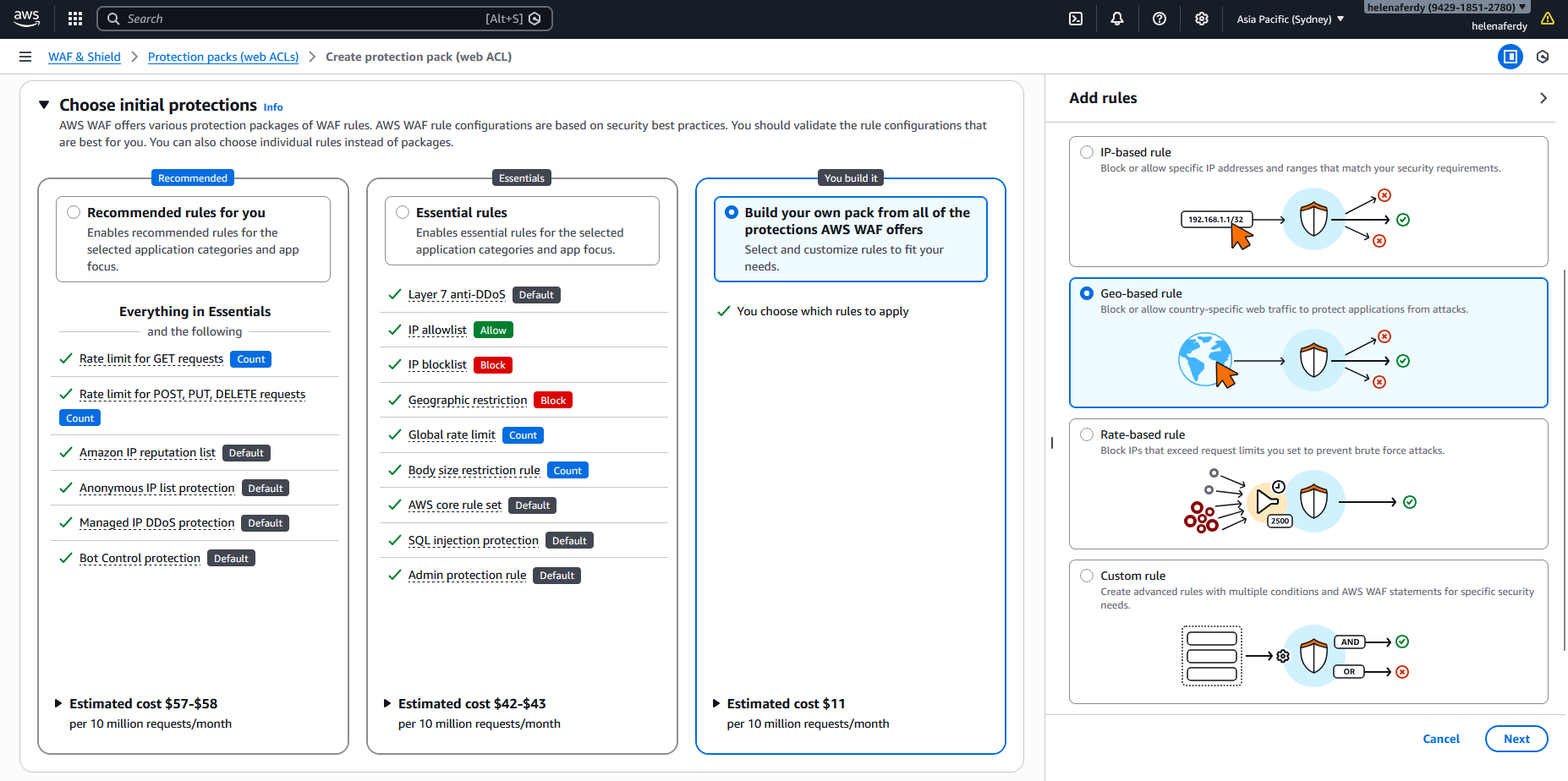Toggle the side navigation hamburger menu
Image resolution: width=1568 pixels, height=781 pixels.
click(x=25, y=57)
